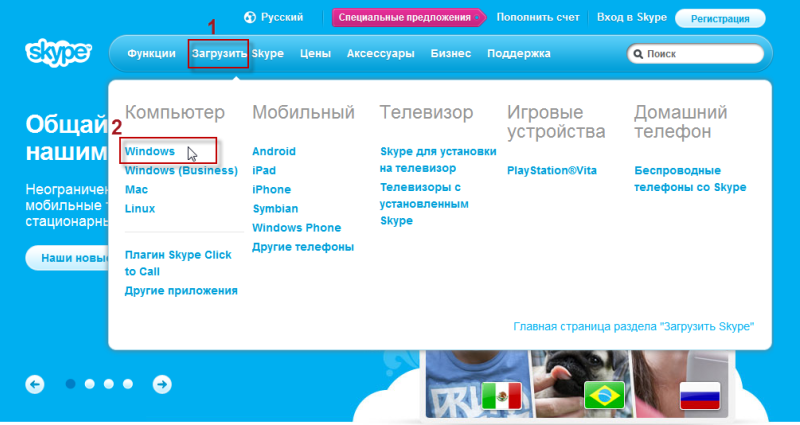Select the Russia flag thumbnail
Screen dimensions: 800x425
(700, 394)
